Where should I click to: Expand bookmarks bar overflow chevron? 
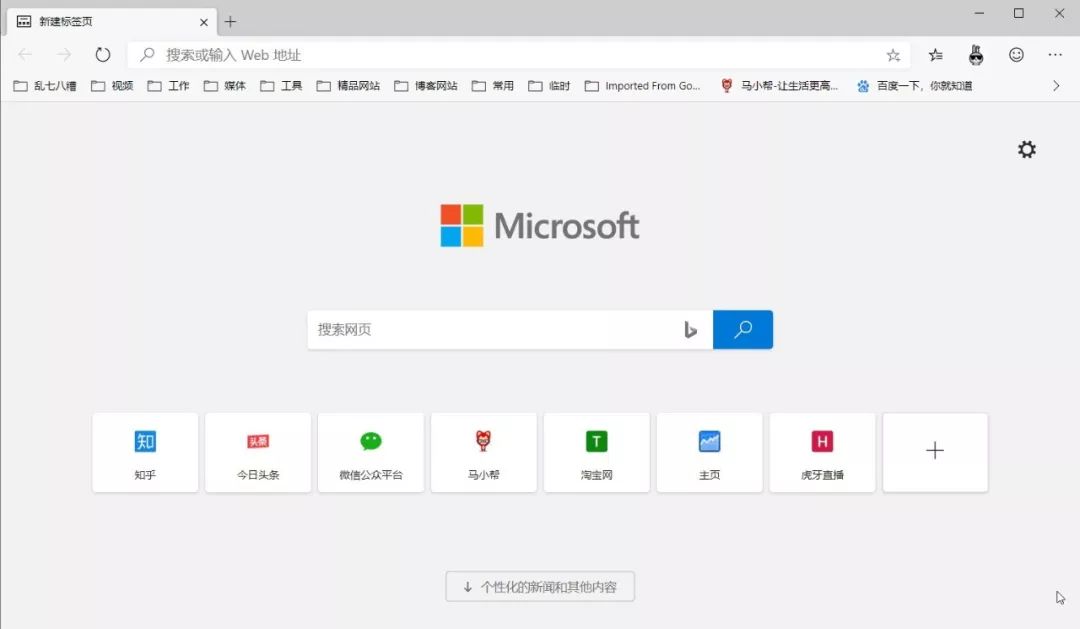coord(1056,86)
